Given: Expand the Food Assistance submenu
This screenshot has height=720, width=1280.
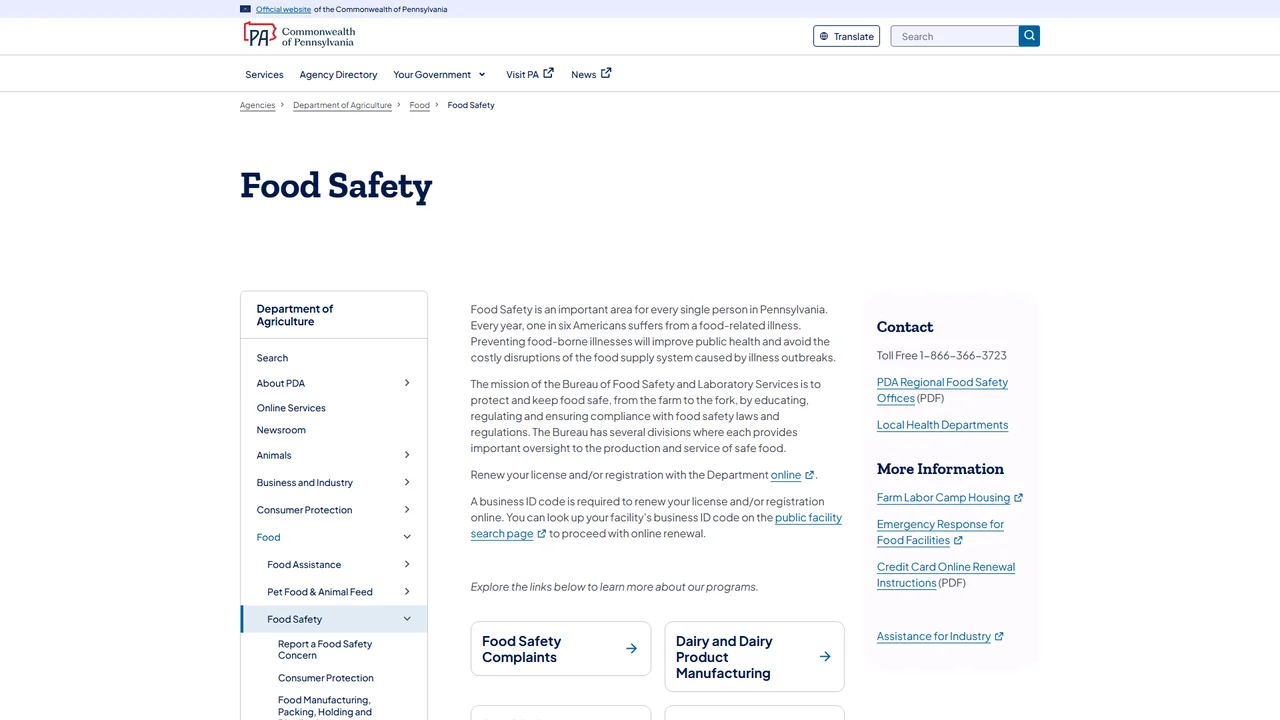Looking at the screenshot, I should (407, 565).
